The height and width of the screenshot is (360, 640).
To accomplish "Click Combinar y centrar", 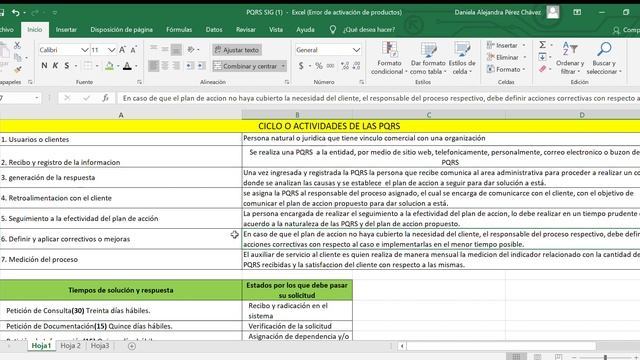I will (x=245, y=66).
